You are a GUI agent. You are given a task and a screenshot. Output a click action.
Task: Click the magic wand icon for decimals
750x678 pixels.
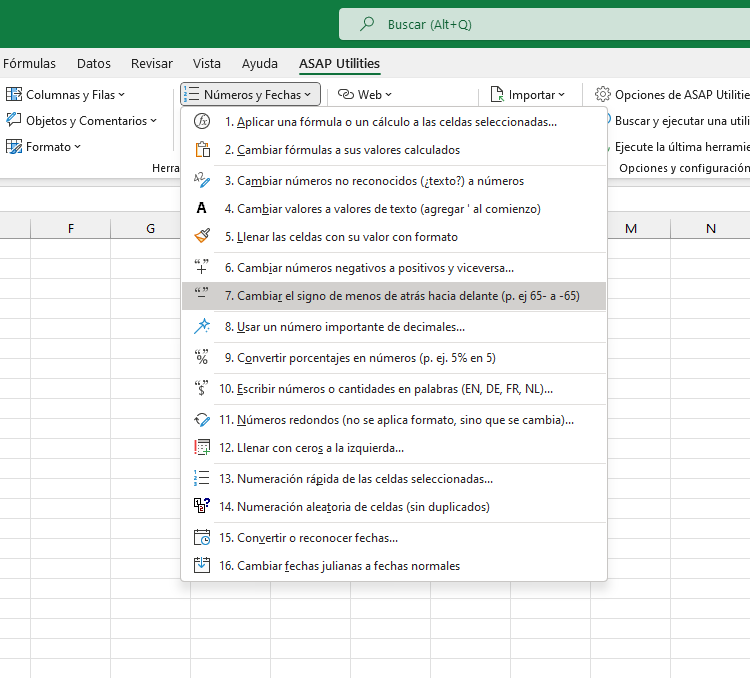coord(202,326)
